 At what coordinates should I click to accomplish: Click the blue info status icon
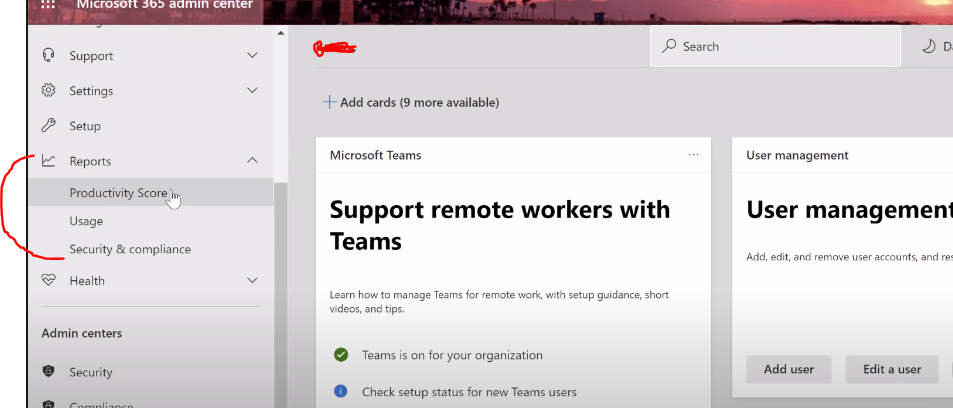(x=341, y=392)
